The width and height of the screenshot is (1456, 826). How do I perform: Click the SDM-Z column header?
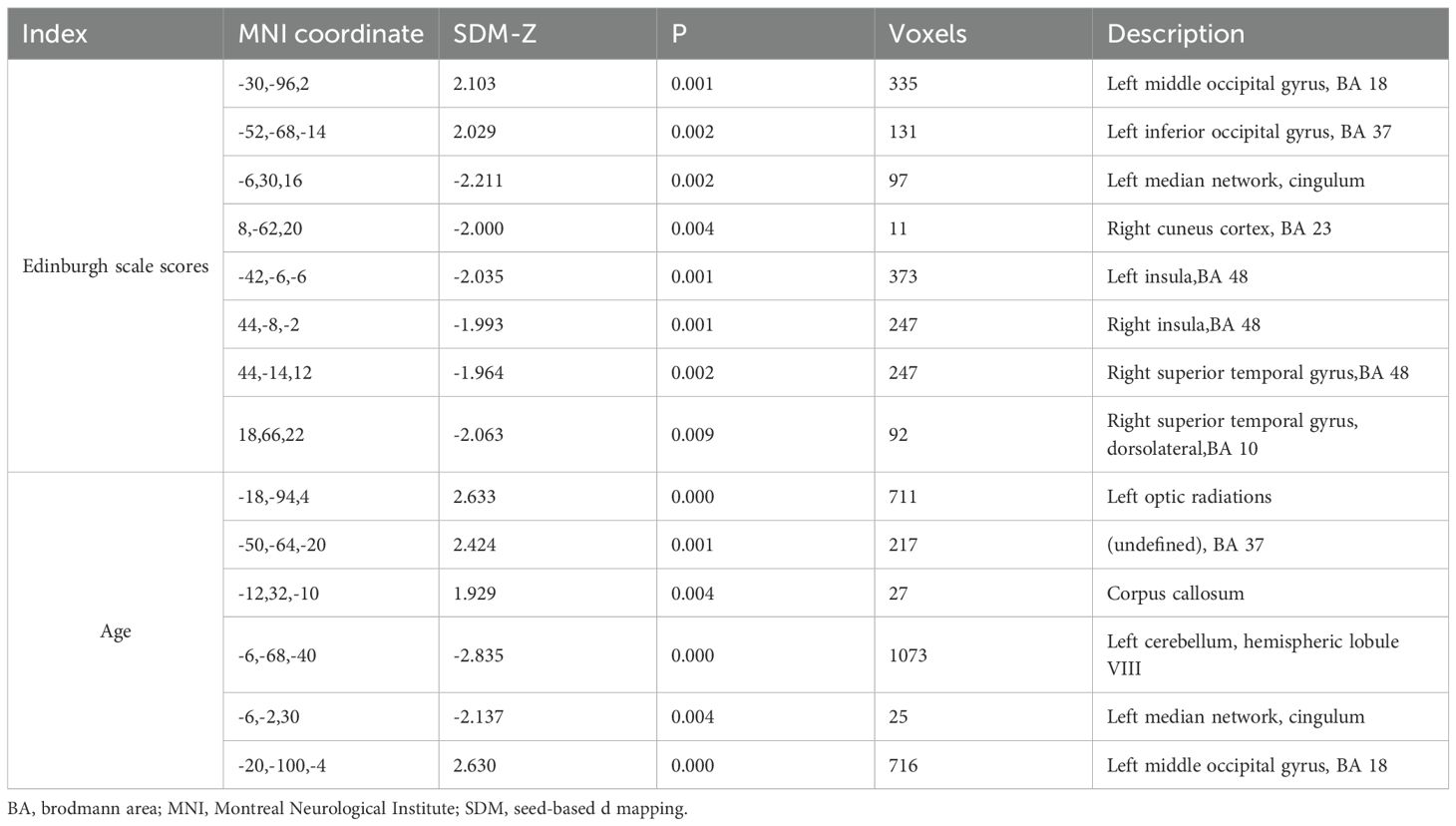click(497, 34)
